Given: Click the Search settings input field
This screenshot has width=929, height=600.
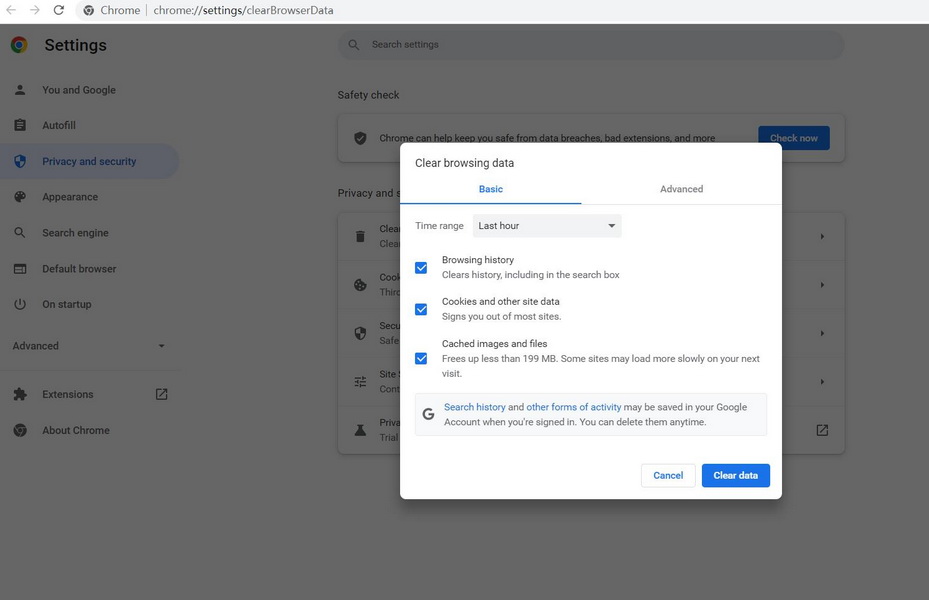Looking at the screenshot, I should [x=600, y=45].
